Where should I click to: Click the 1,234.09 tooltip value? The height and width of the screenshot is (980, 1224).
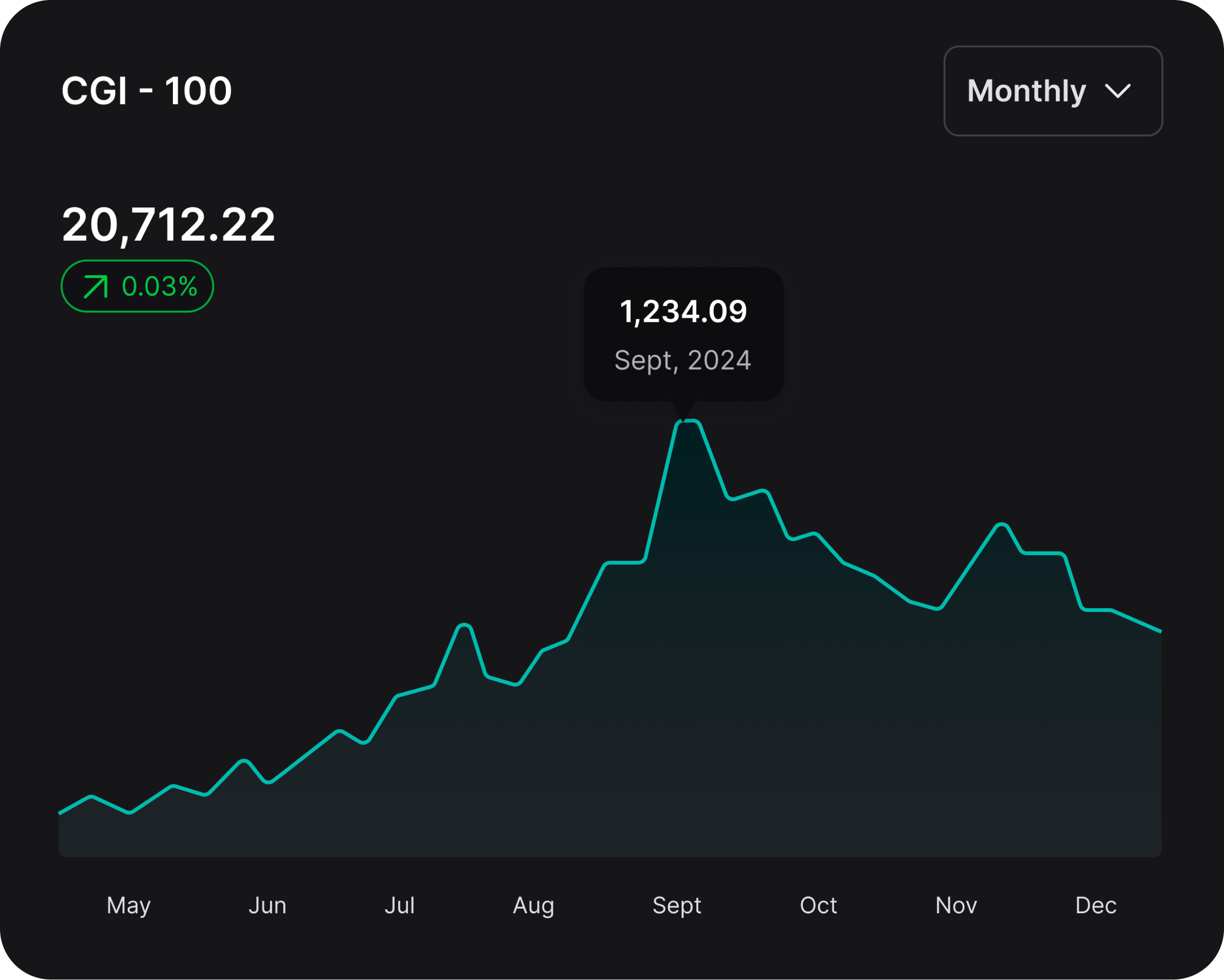click(684, 312)
